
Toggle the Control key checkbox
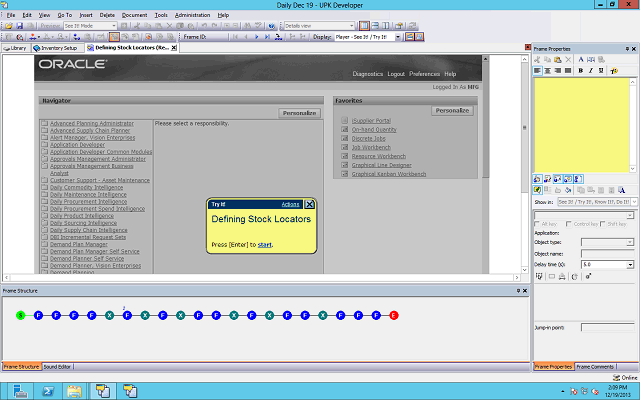pyautogui.click(x=569, y=224)
